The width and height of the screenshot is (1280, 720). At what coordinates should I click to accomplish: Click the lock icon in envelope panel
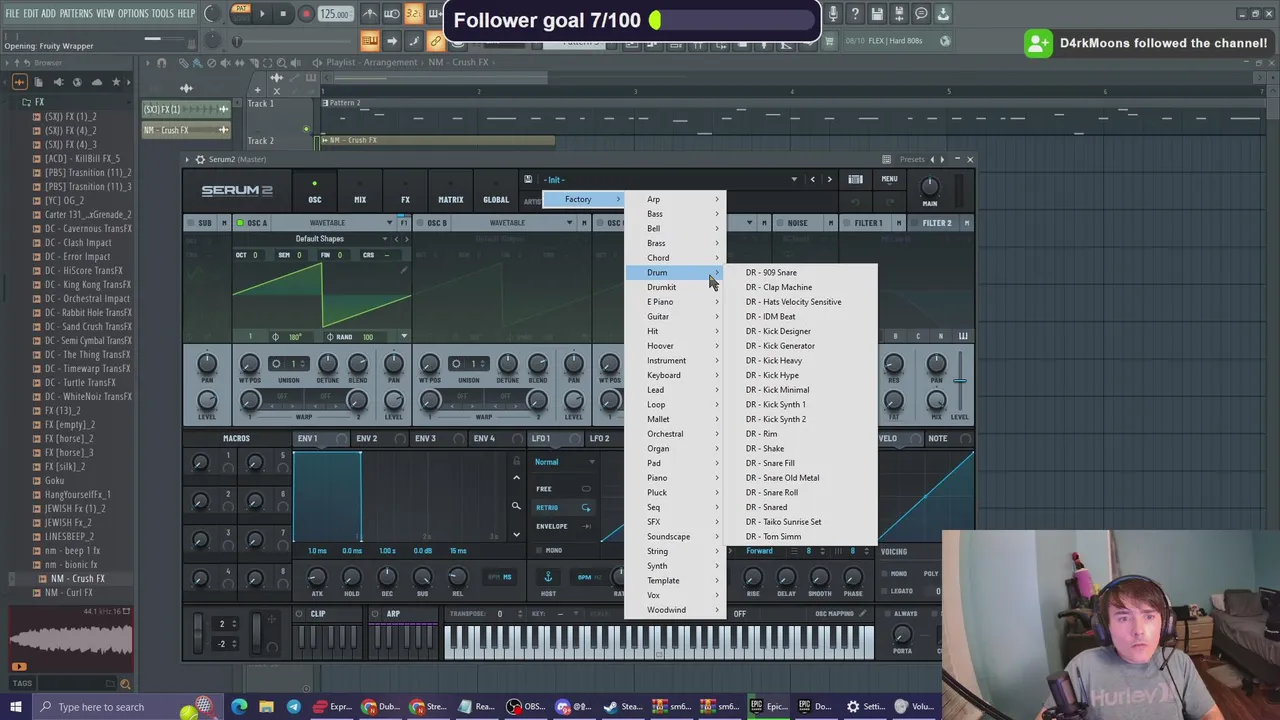516,461
